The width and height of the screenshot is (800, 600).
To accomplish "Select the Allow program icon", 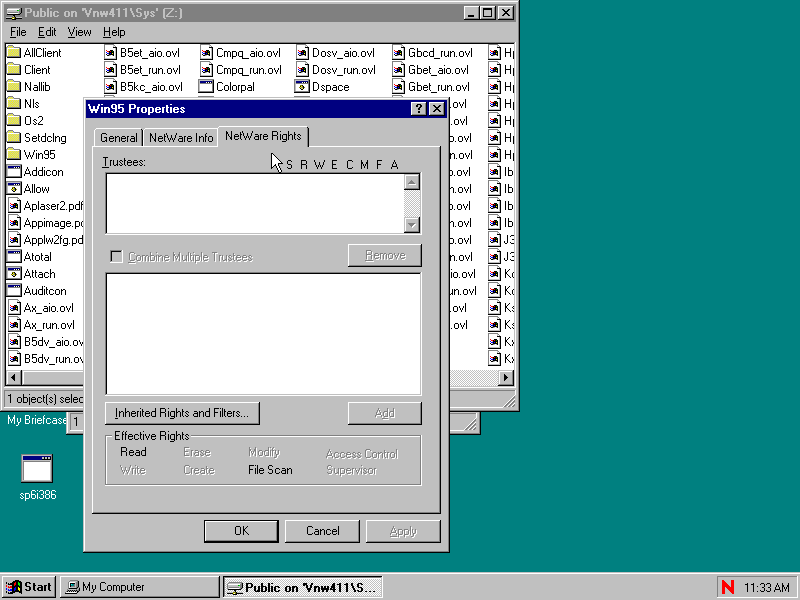I will click(x=14, y=189).
